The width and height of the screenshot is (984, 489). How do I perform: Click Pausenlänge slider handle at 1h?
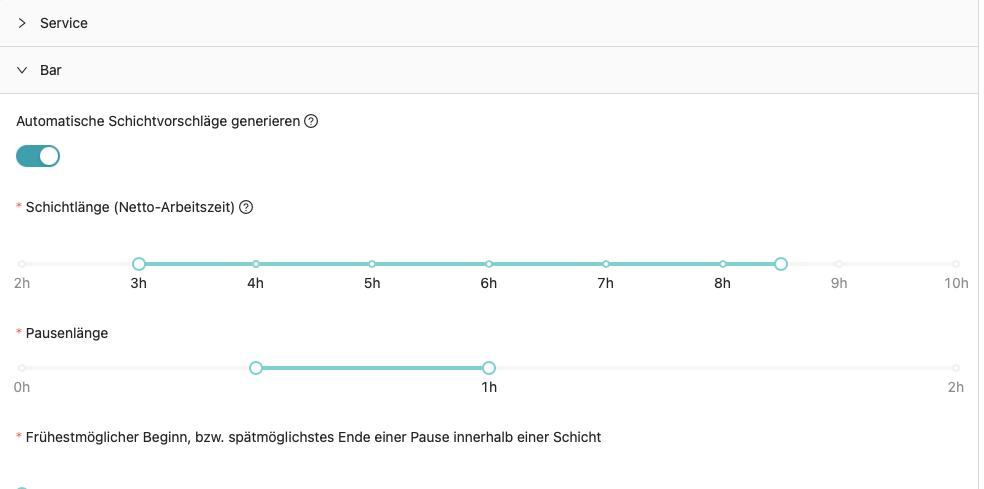[489, 368]
